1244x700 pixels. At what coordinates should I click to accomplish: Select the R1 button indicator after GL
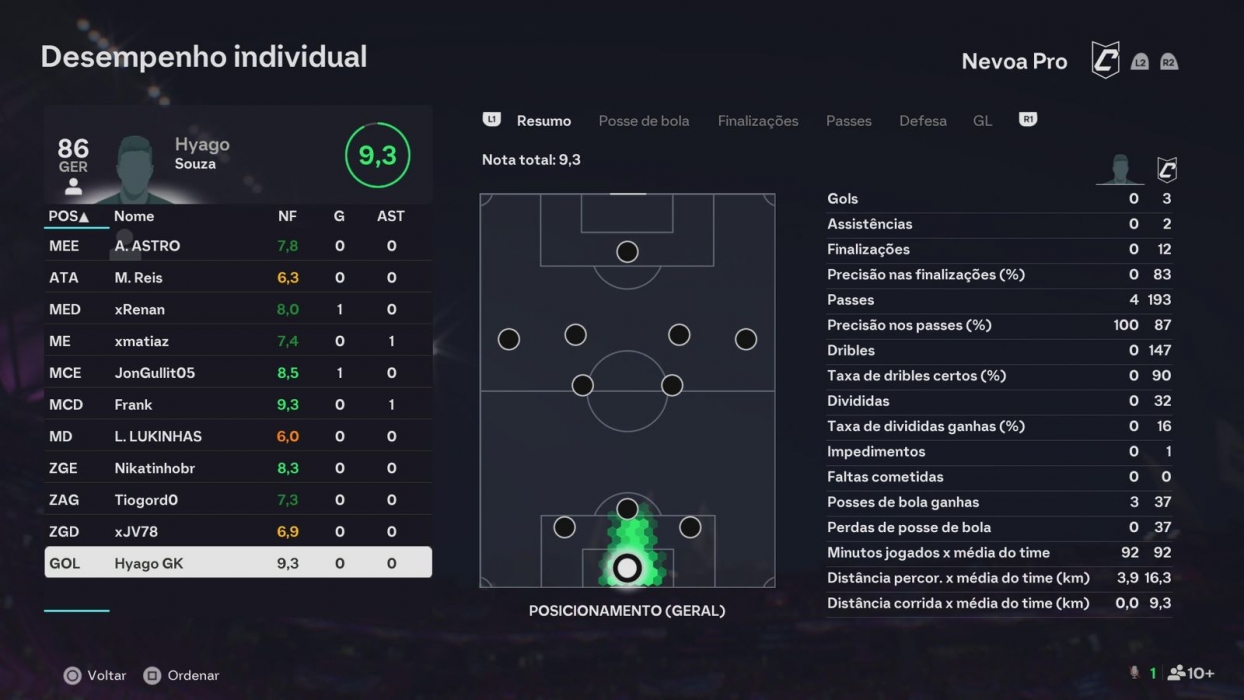pyautogui.click(x=1027, y=119)
